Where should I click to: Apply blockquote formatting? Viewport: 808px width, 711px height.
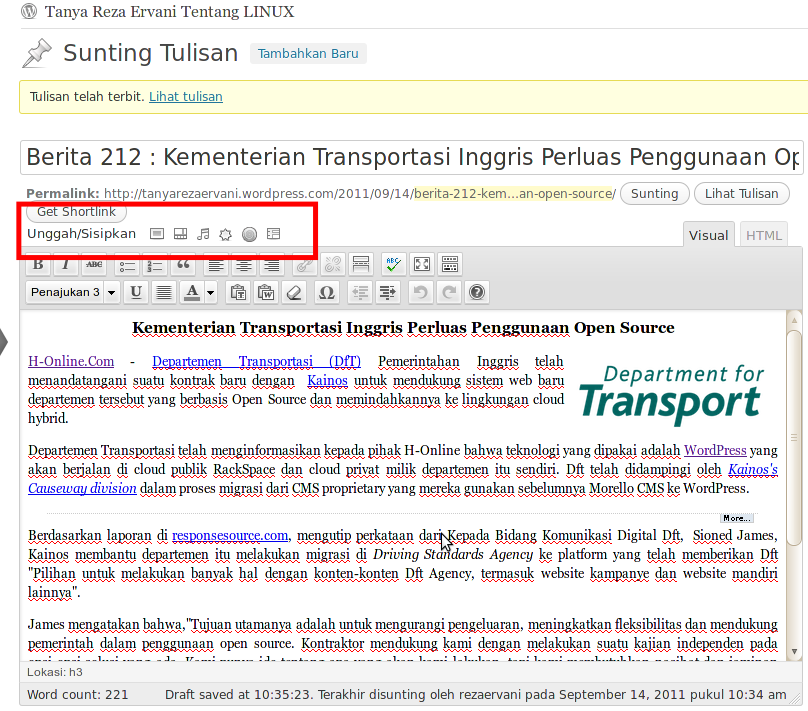coord(183,264)
